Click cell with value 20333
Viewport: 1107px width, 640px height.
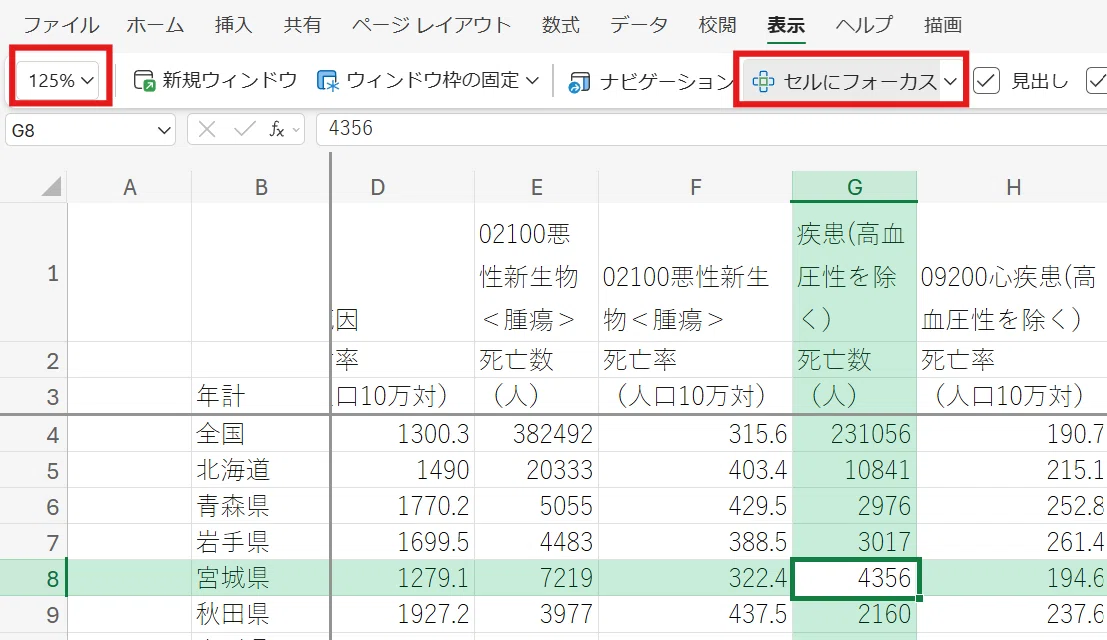click(537, 470)
